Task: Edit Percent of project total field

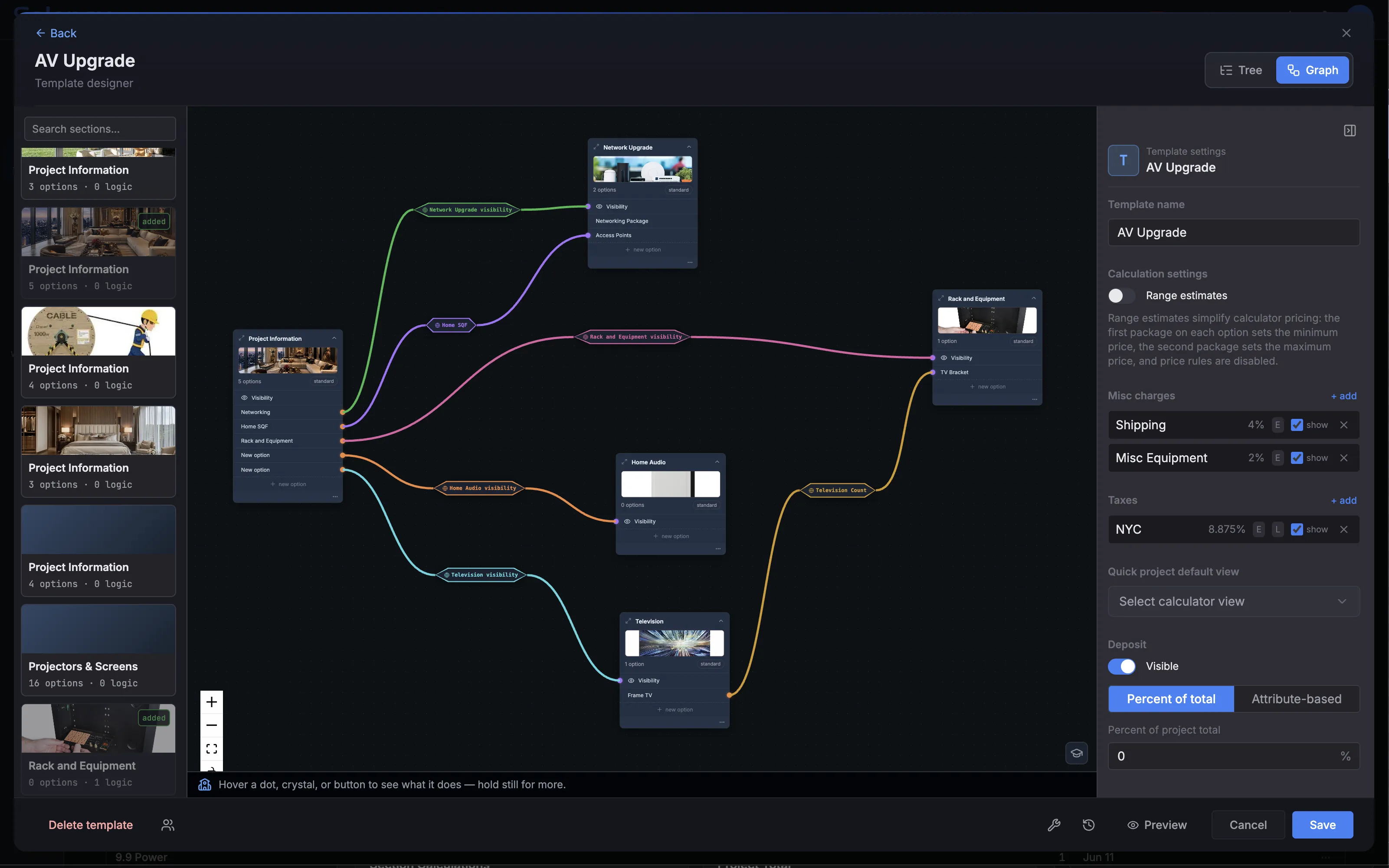Action: [1233, 756]
